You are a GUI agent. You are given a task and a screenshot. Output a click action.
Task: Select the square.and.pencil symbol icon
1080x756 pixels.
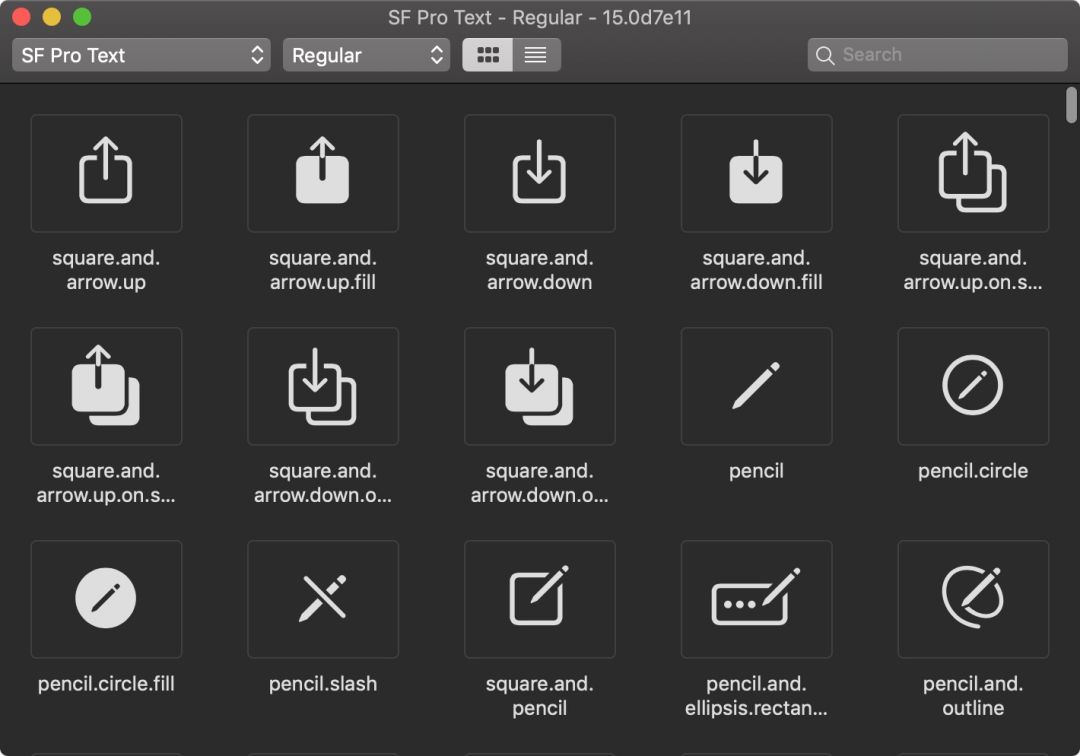[539, 598]
